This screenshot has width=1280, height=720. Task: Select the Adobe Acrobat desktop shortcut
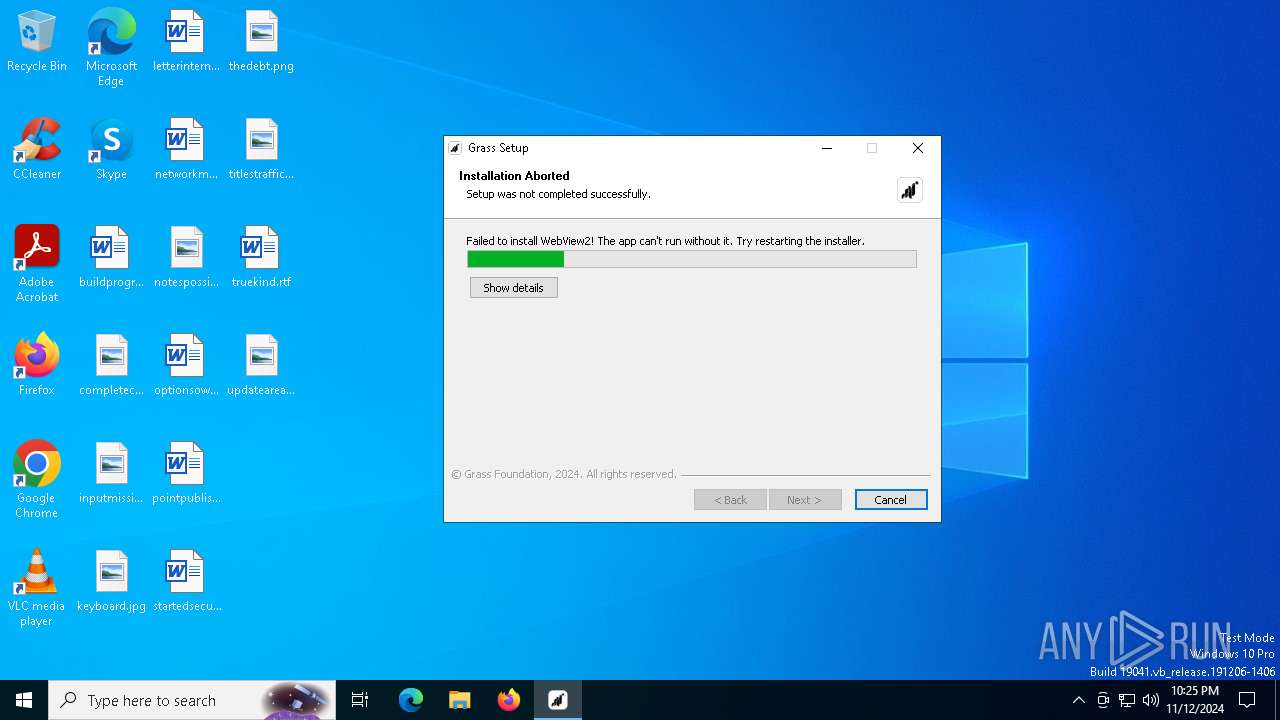coord(37,264)
